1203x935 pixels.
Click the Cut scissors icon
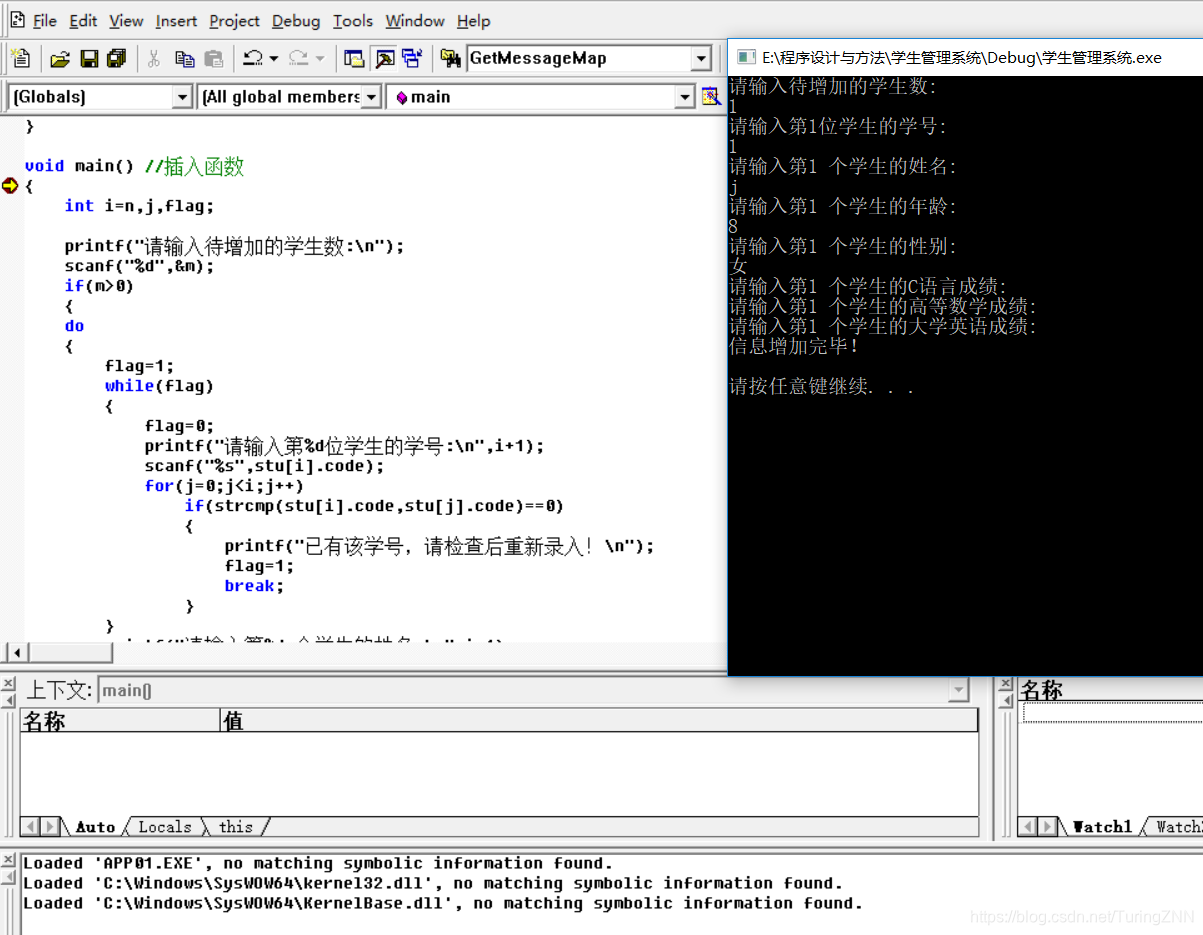point(154,58)
